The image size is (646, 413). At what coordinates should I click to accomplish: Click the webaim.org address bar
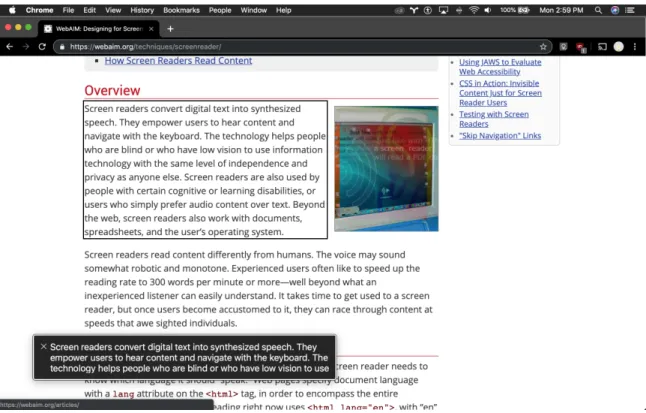tap(303, 47)
